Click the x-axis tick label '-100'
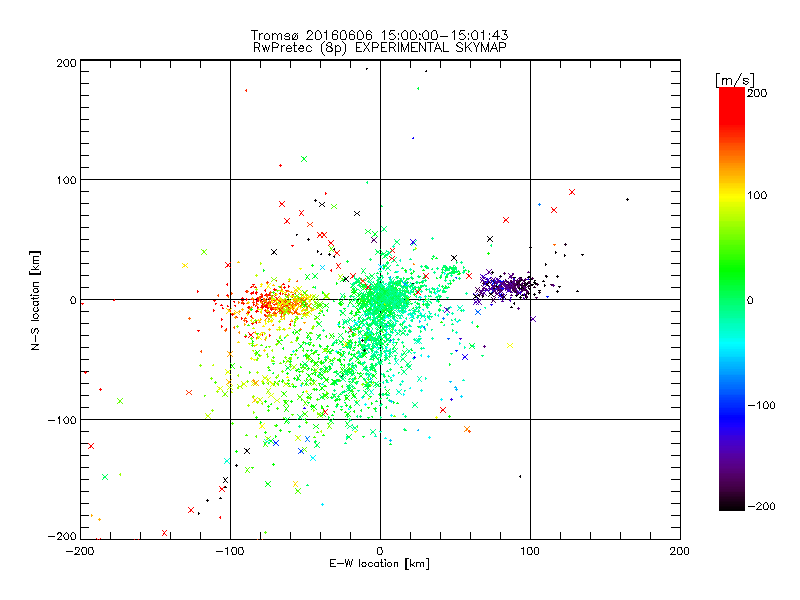The width and height of the screenshot is (800, 600). pos(230,551)
